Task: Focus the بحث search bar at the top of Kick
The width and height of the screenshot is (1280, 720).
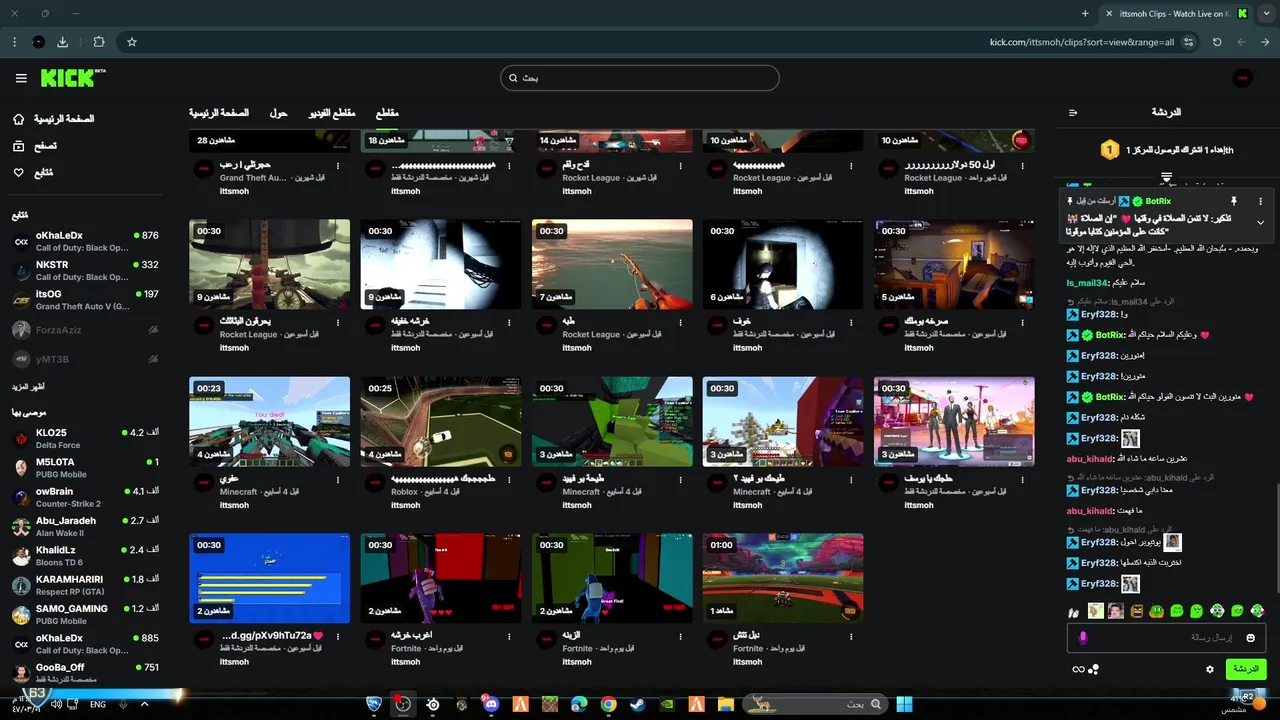Action: click(640, 78)
